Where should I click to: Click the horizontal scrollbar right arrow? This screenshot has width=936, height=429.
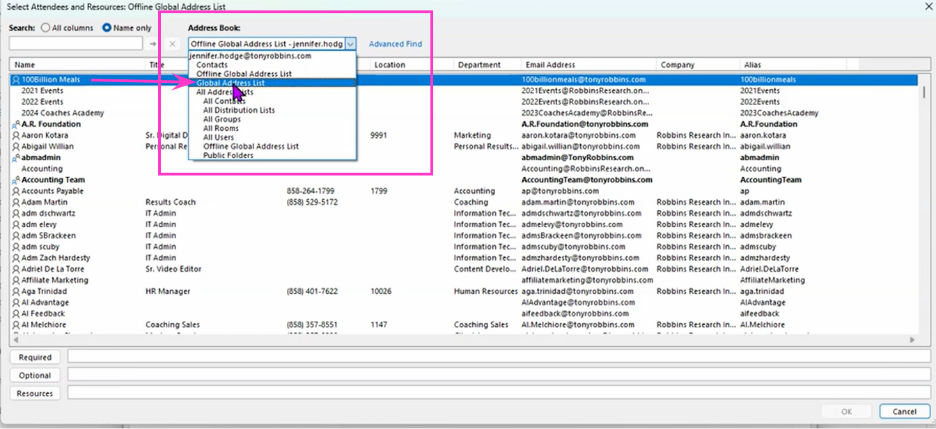[x=912, y=340]
